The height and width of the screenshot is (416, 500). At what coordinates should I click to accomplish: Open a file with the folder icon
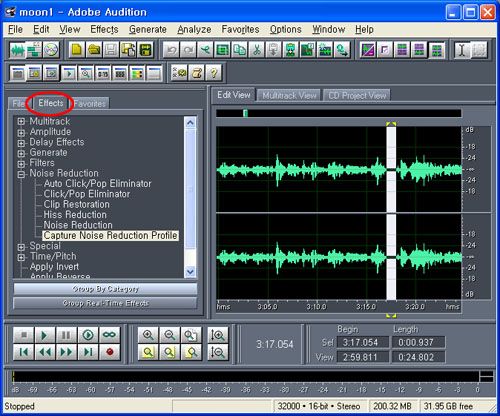pyautogui.click(x=94, y=50)
